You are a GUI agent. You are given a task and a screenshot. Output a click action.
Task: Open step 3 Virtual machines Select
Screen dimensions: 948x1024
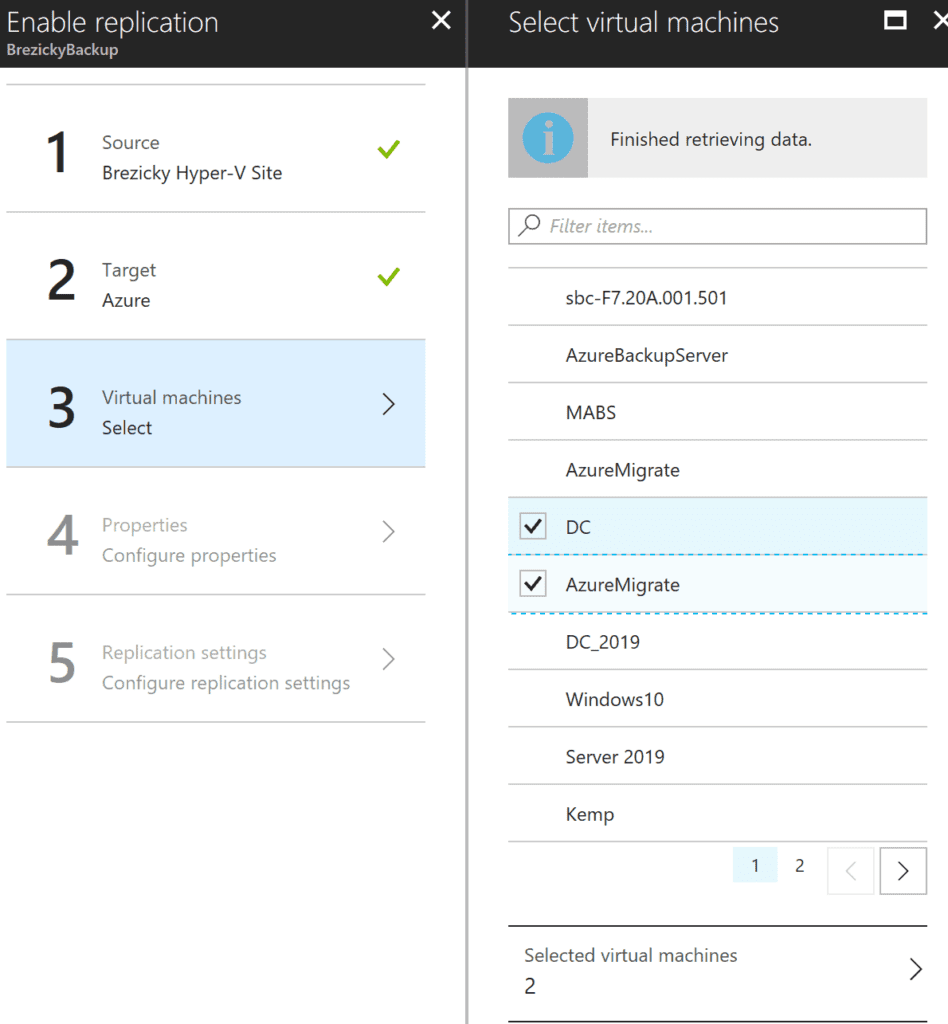tap(215, 404)
